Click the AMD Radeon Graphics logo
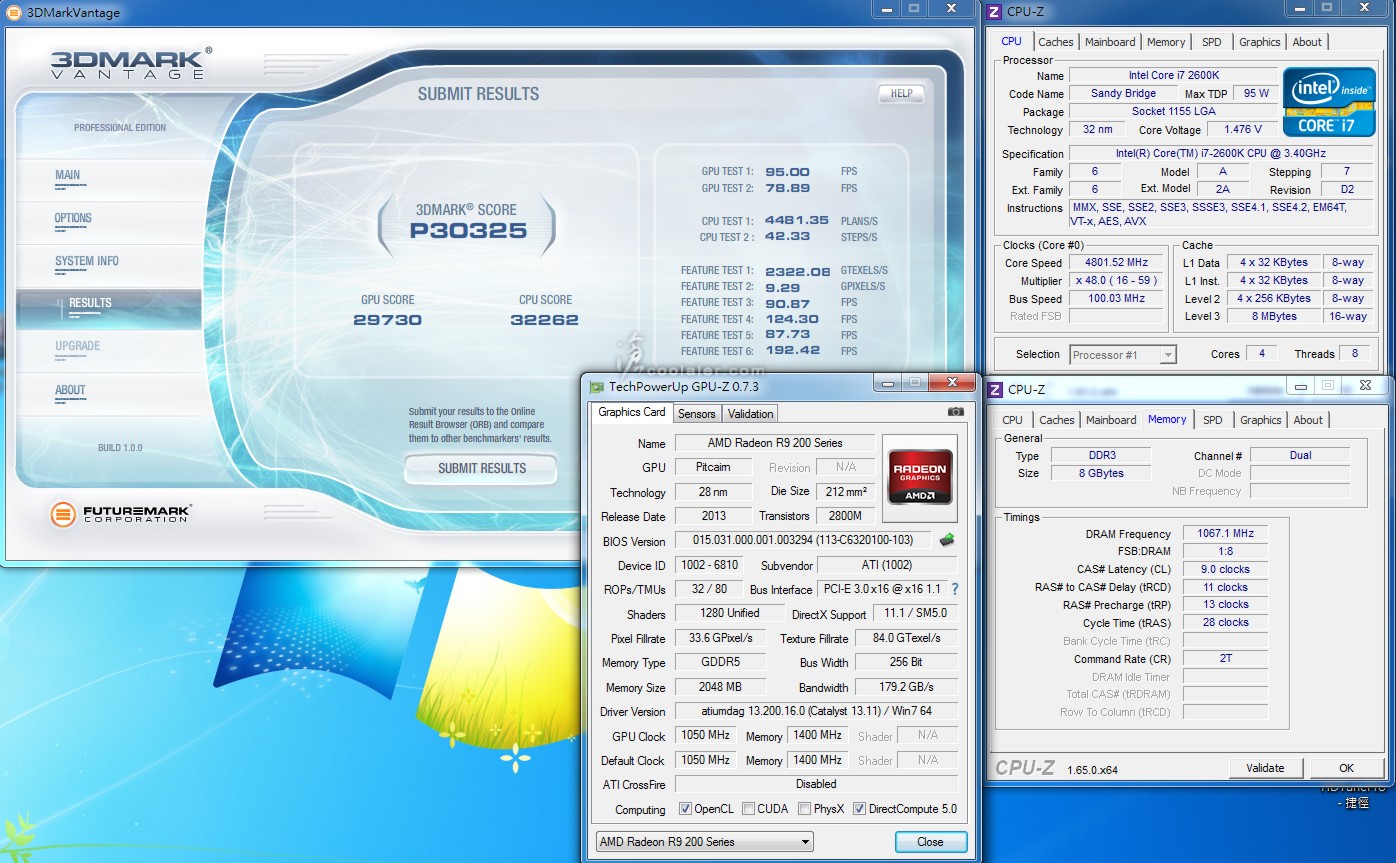 click(x=920, y=477)
